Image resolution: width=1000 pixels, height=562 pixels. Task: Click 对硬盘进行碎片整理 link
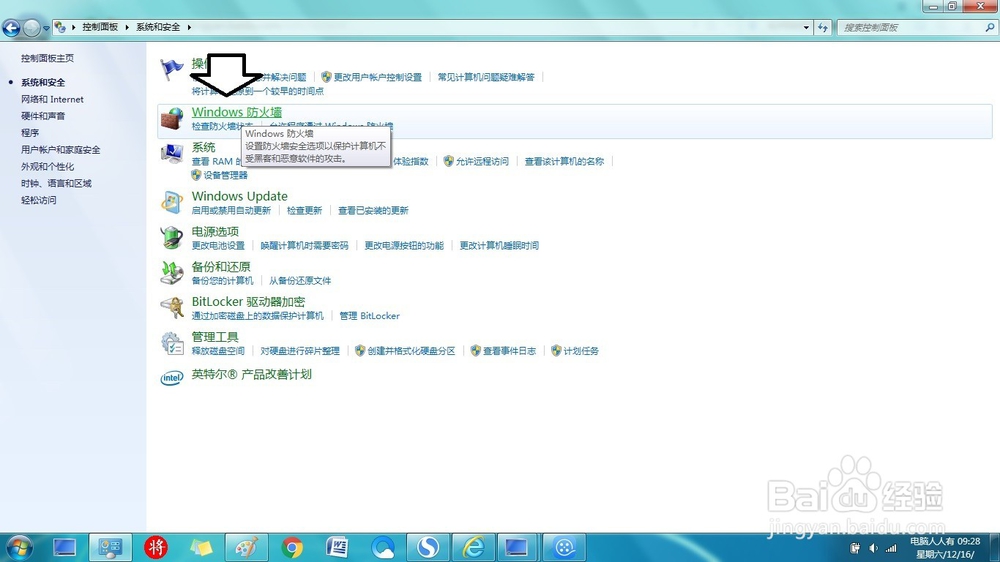300,351
